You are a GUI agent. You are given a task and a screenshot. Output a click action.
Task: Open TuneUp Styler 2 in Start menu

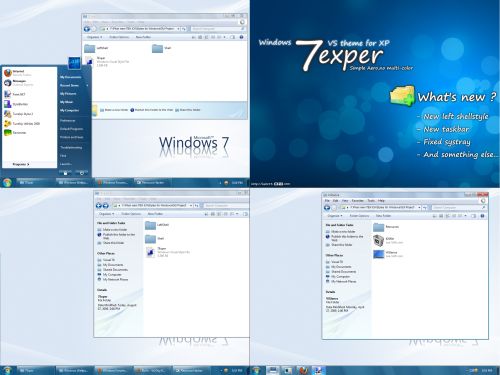[18, 114]
